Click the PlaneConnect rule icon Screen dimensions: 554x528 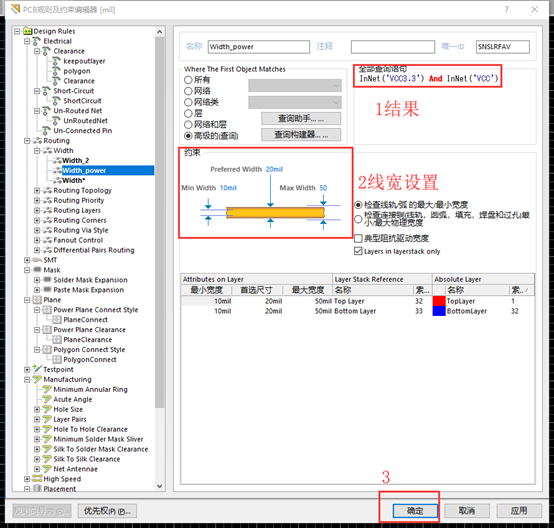[x=57, y=320]
